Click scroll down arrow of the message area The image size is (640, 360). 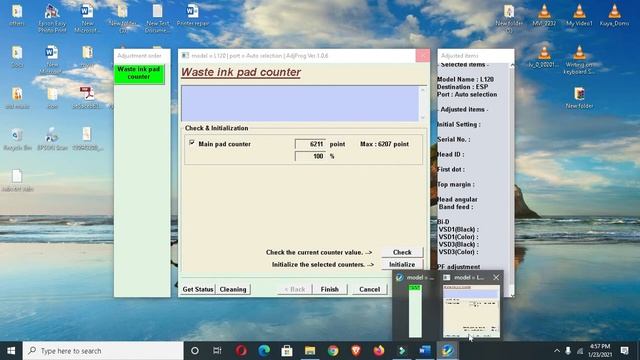423,118
